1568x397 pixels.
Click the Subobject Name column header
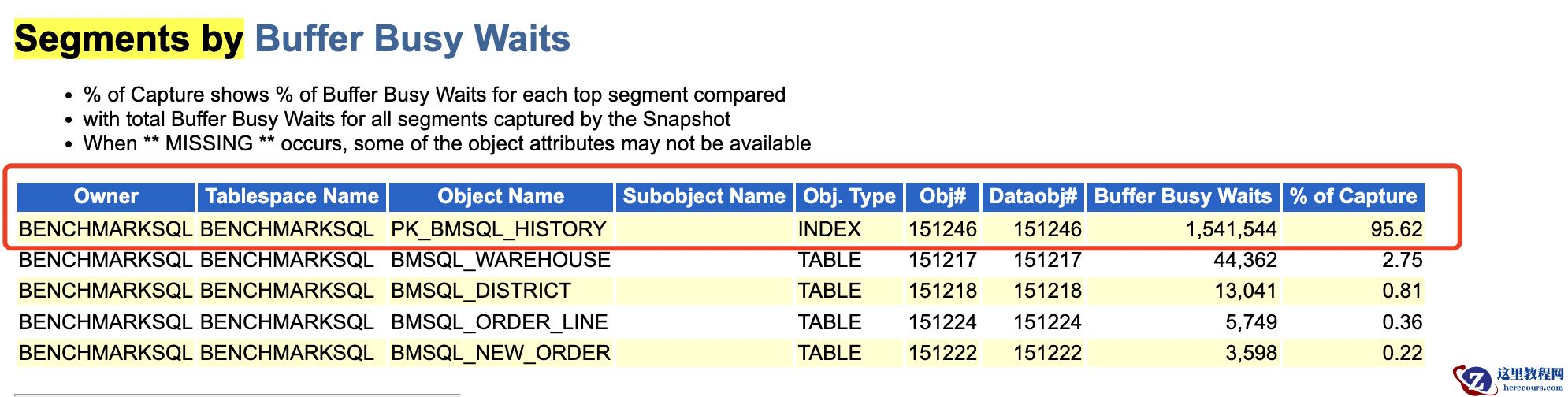[704, 197]
